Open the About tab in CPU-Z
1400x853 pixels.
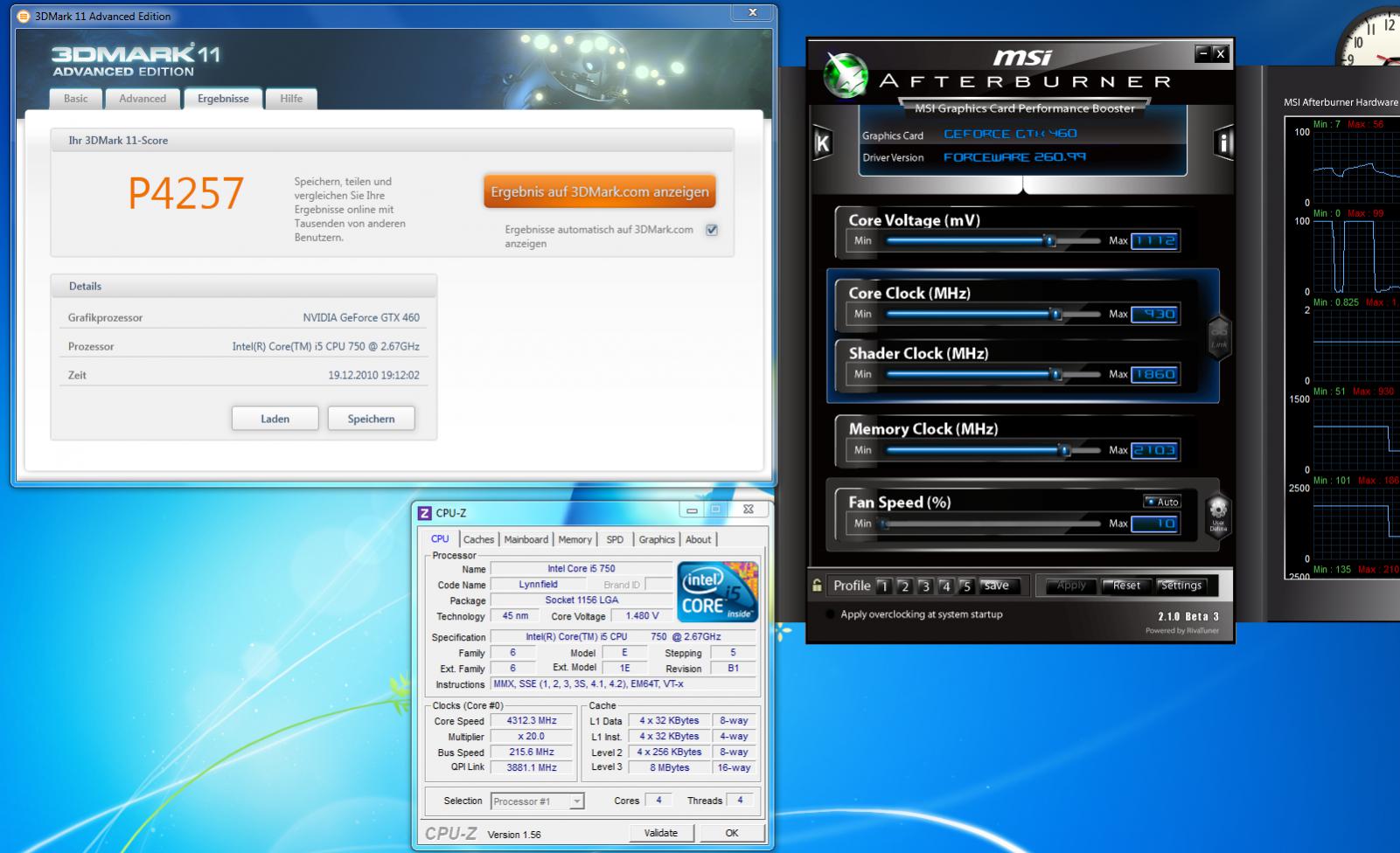(698, 540)
